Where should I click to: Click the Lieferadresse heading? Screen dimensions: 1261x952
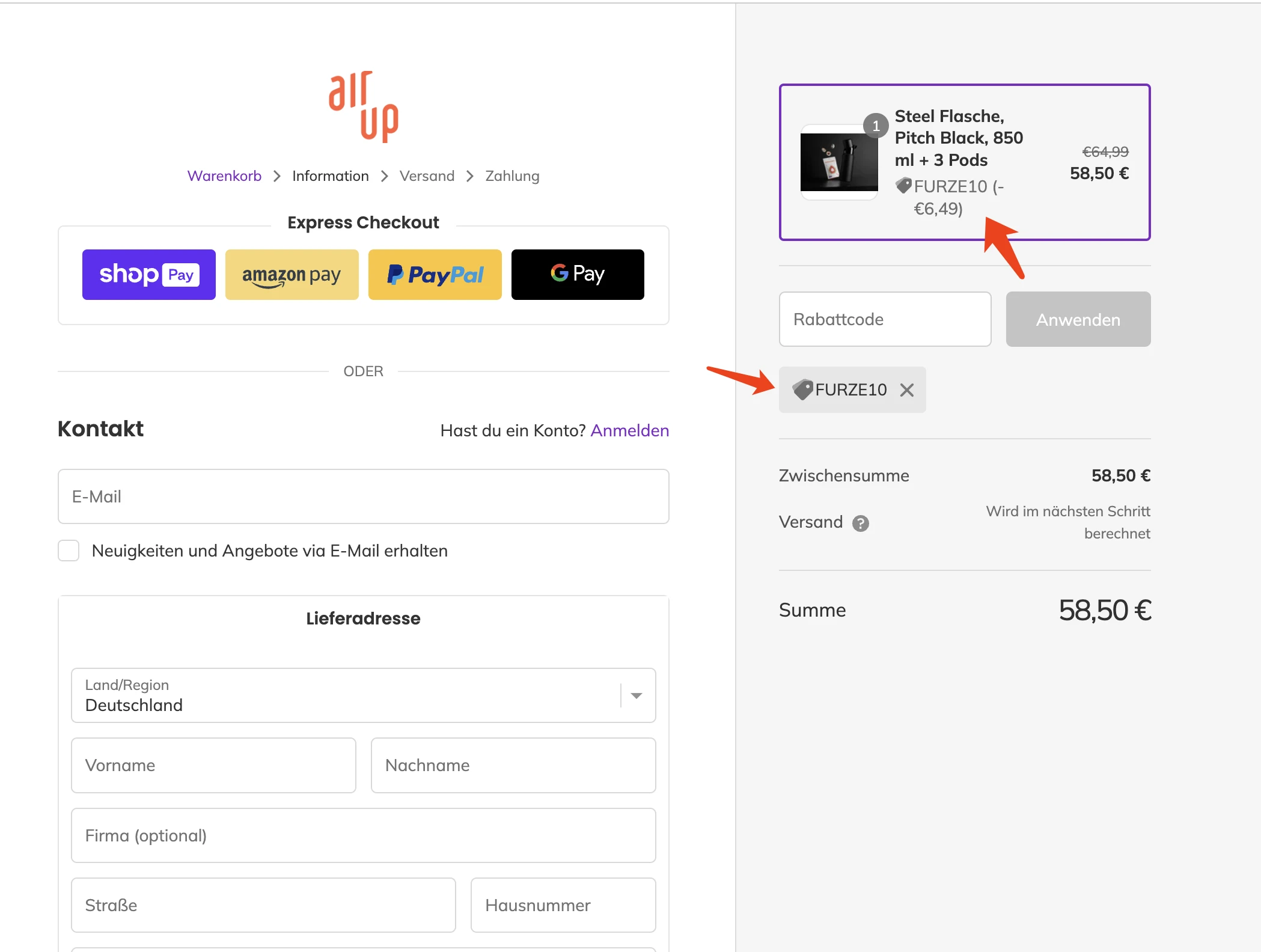point(363,618)
